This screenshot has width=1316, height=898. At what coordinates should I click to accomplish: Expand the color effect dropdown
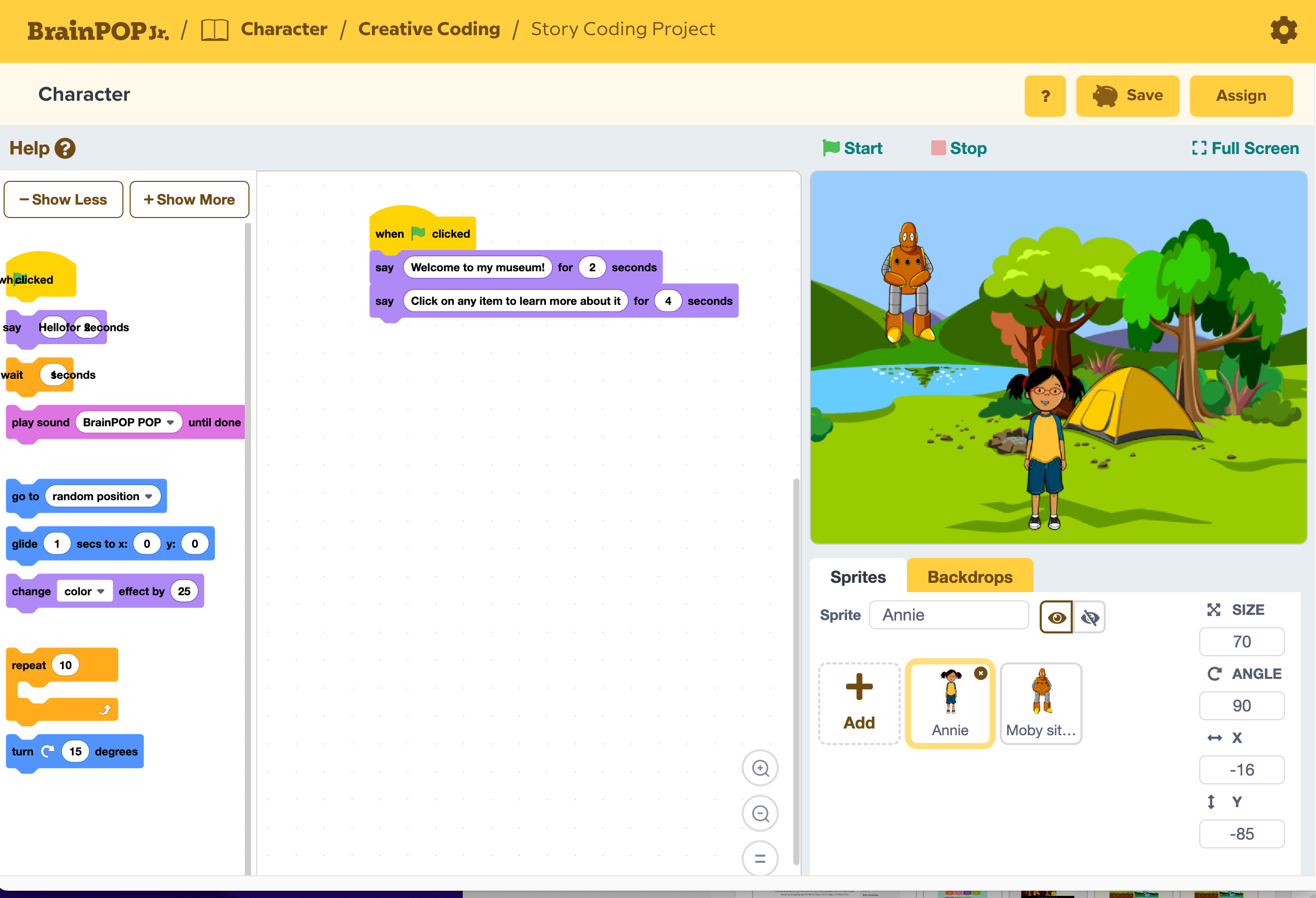pos(84,592)
